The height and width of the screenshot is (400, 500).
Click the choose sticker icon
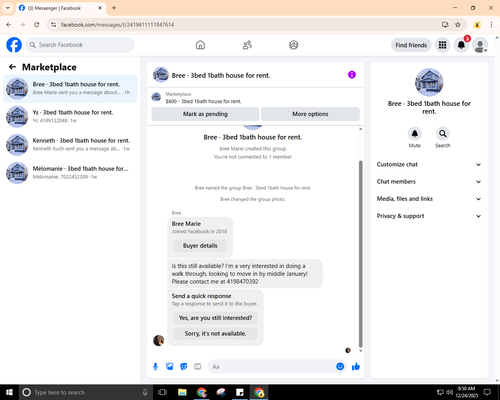point(184,367)
